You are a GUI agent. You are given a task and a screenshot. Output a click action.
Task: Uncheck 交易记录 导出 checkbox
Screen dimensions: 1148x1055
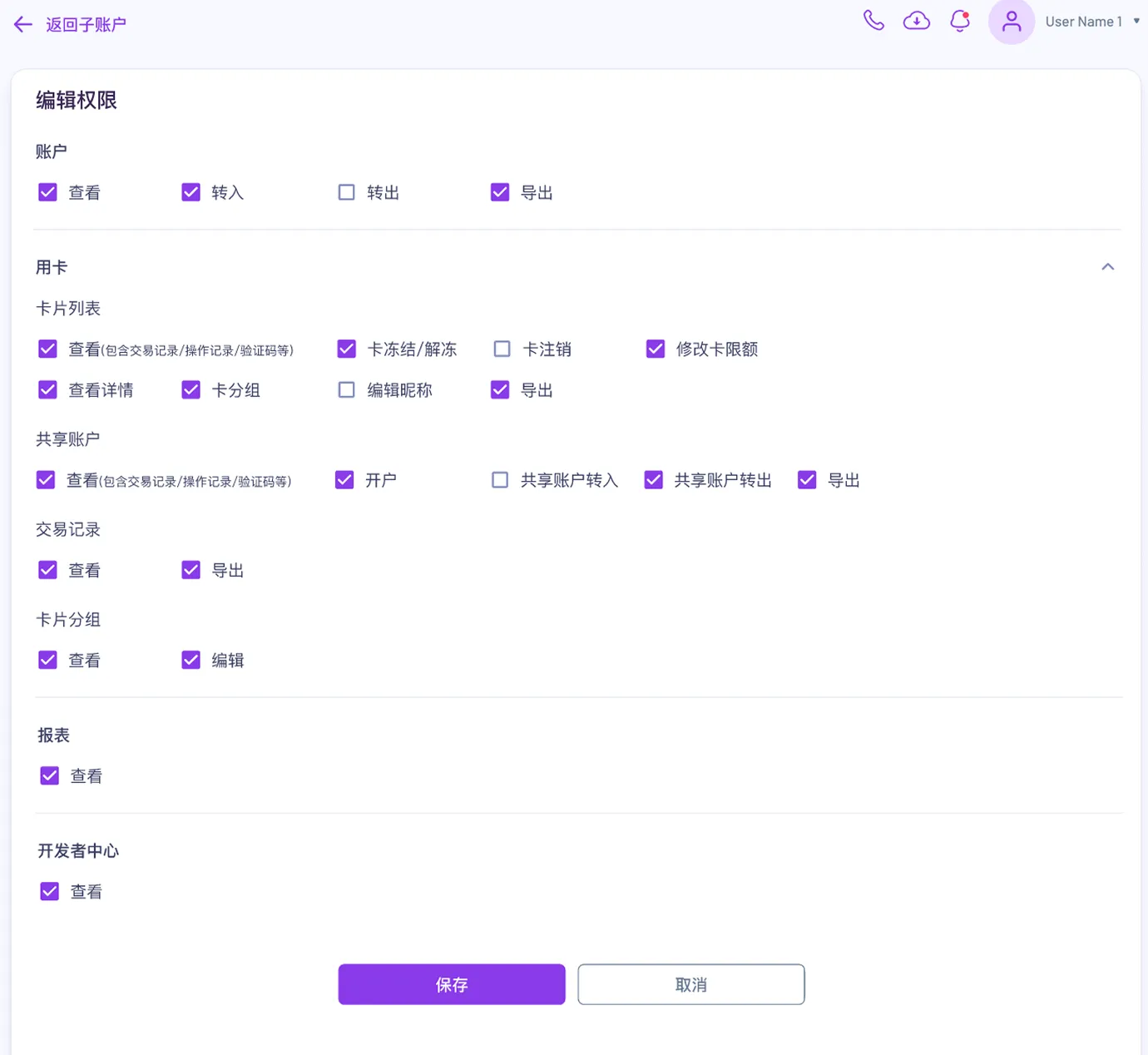(191, 570)
